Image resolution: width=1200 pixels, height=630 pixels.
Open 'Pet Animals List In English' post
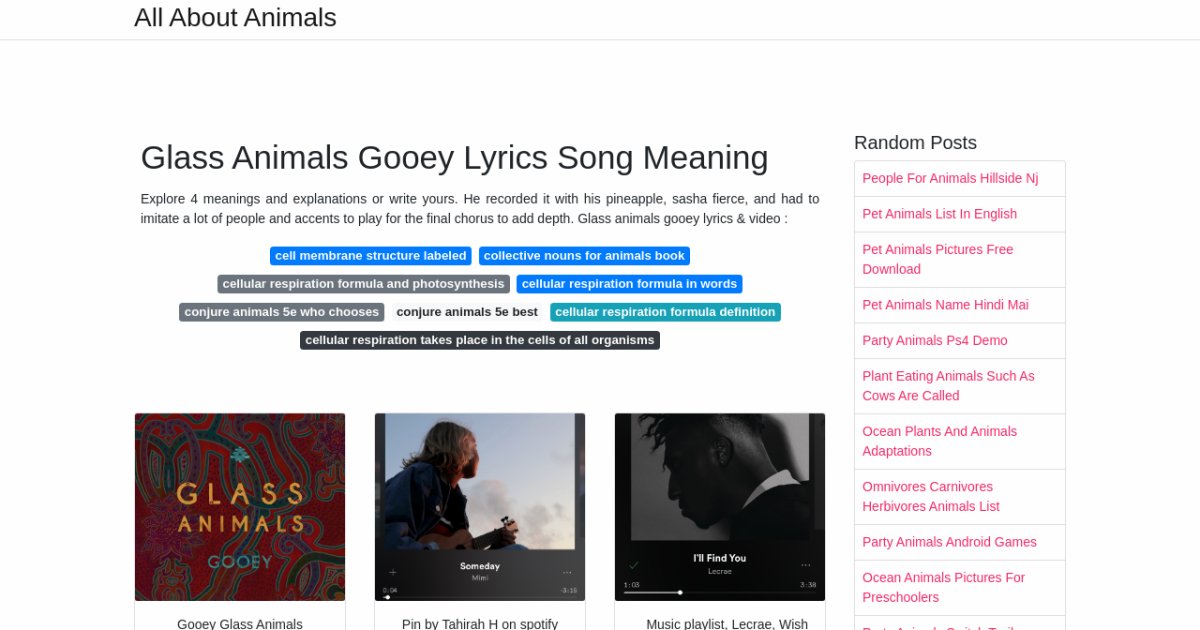click(x=939, y=214)
